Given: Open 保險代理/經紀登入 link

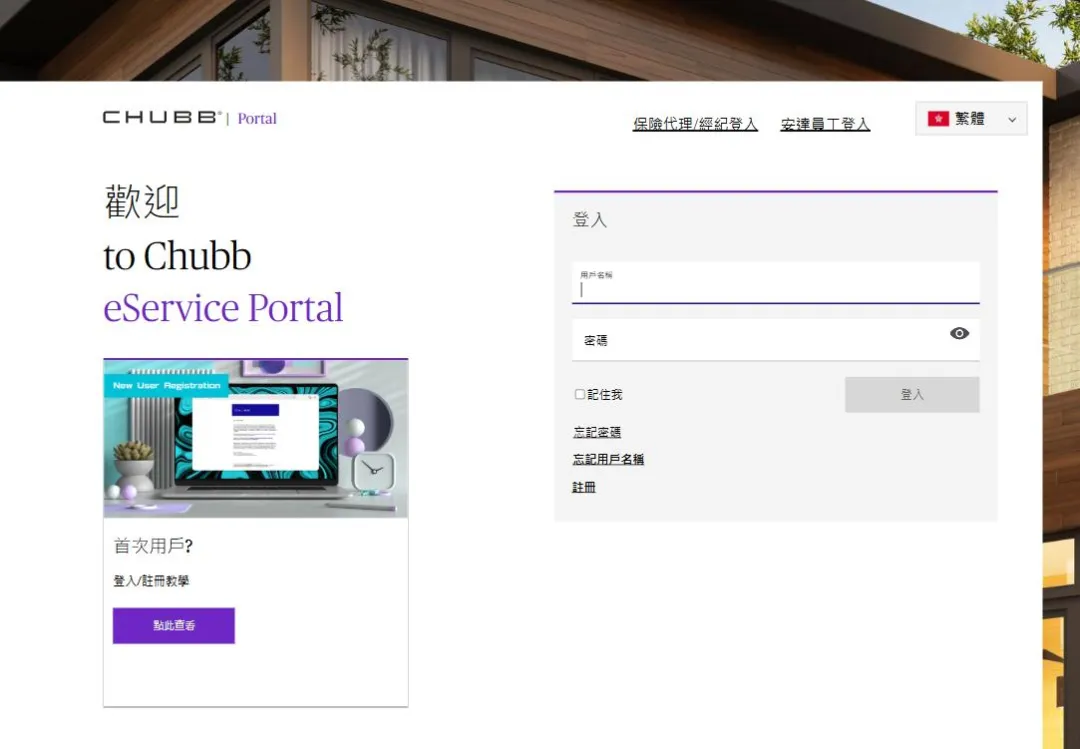Looking at the screenshot, I should point(695,124).
